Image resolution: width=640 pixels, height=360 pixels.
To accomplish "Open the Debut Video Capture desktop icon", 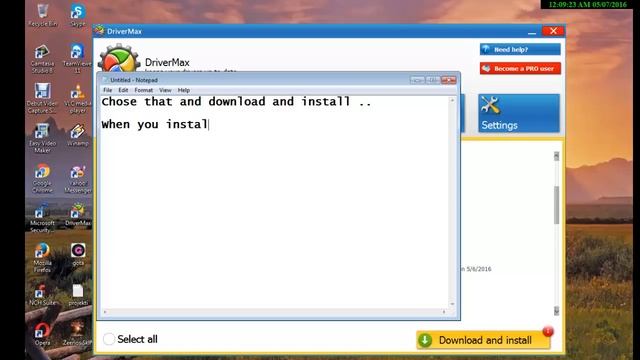I will tap(42, 98).
